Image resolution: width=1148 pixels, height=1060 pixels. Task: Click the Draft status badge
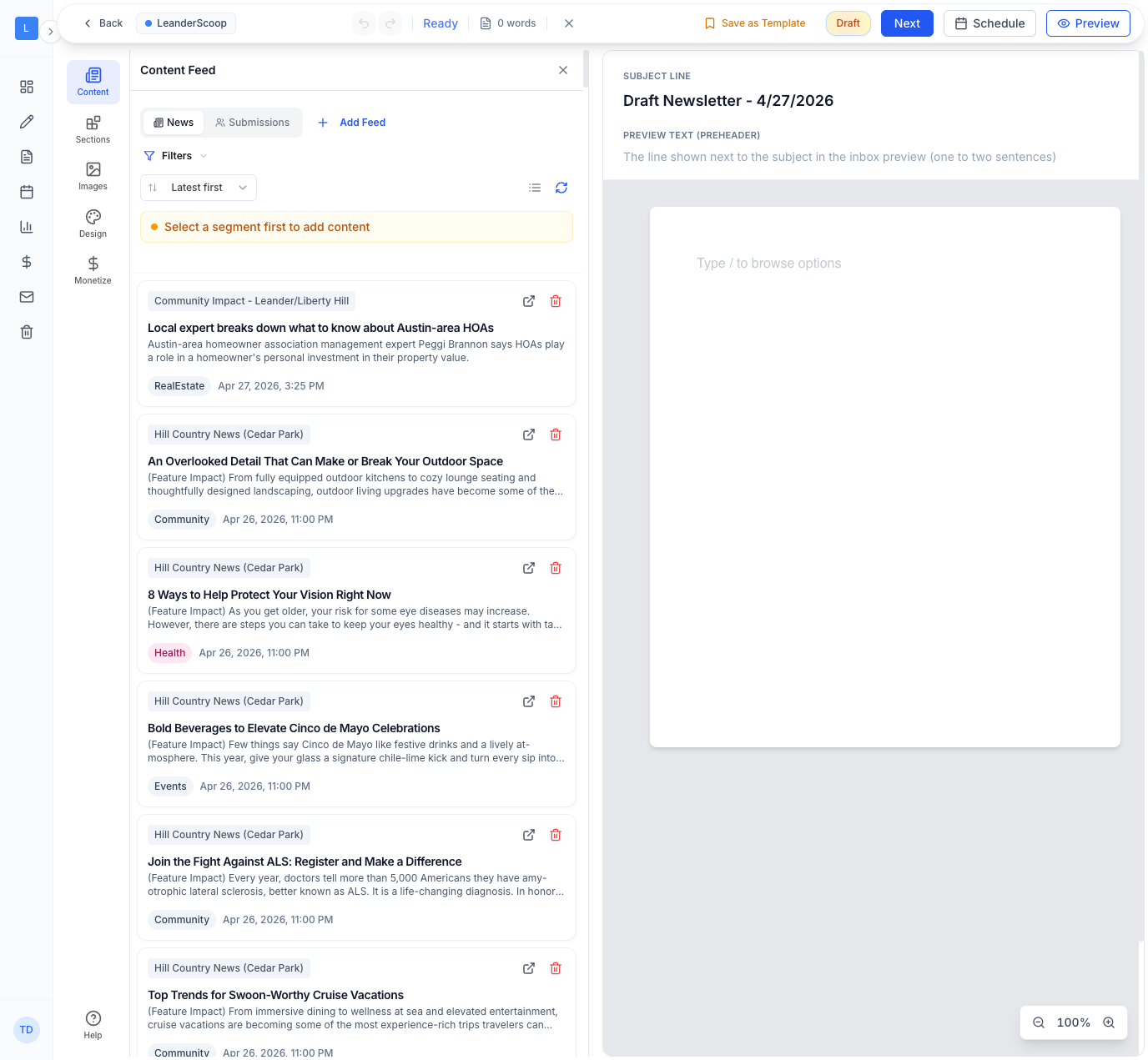(848, 23)
